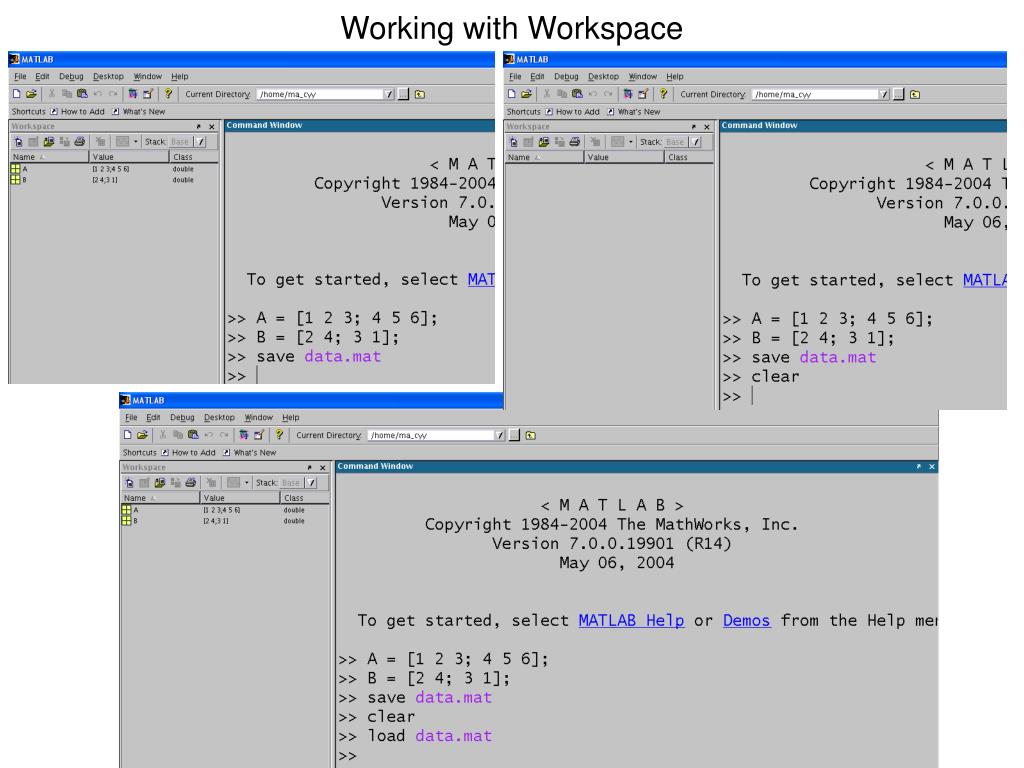Viewport: 1024px width, 768px height.
Task: Click How to Add shortcut in top-left window
Action: tap(77, 112)
